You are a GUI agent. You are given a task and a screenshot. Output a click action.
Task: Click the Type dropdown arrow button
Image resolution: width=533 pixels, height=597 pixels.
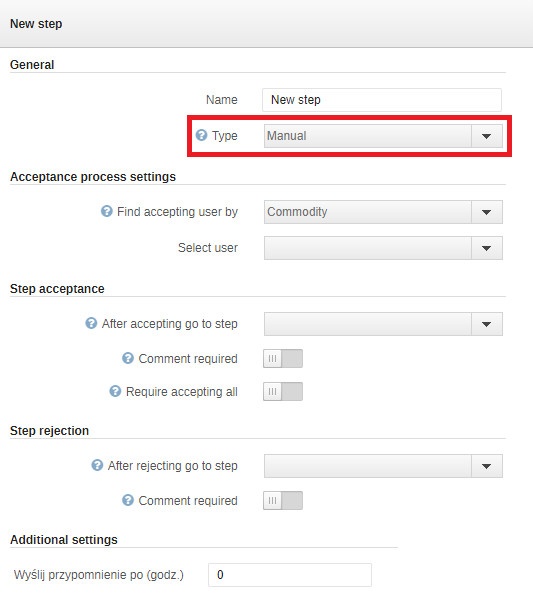487,136
